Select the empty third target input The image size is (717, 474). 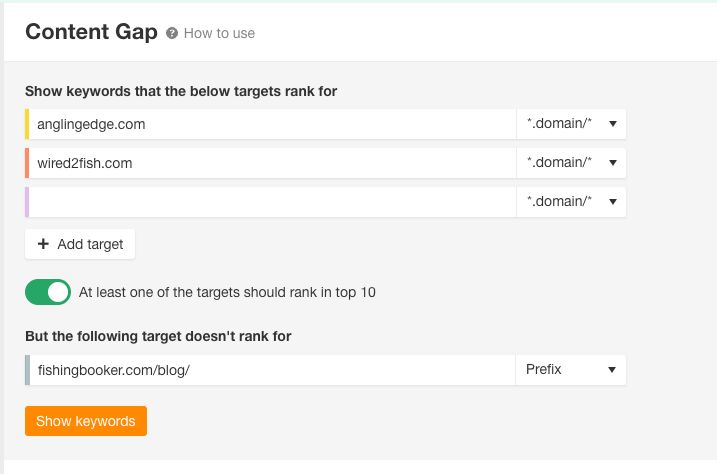(x=272, y=202)
